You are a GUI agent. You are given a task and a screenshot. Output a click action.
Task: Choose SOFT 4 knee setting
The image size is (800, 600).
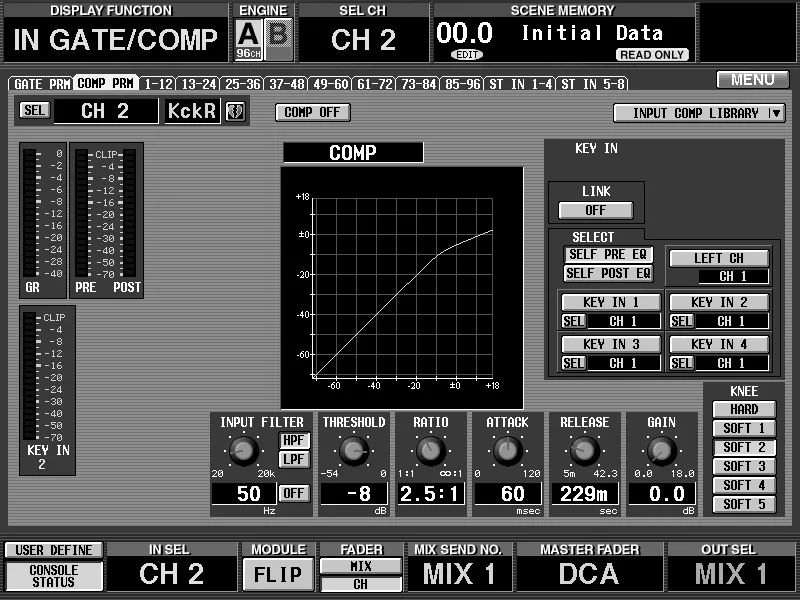(744, 485)
